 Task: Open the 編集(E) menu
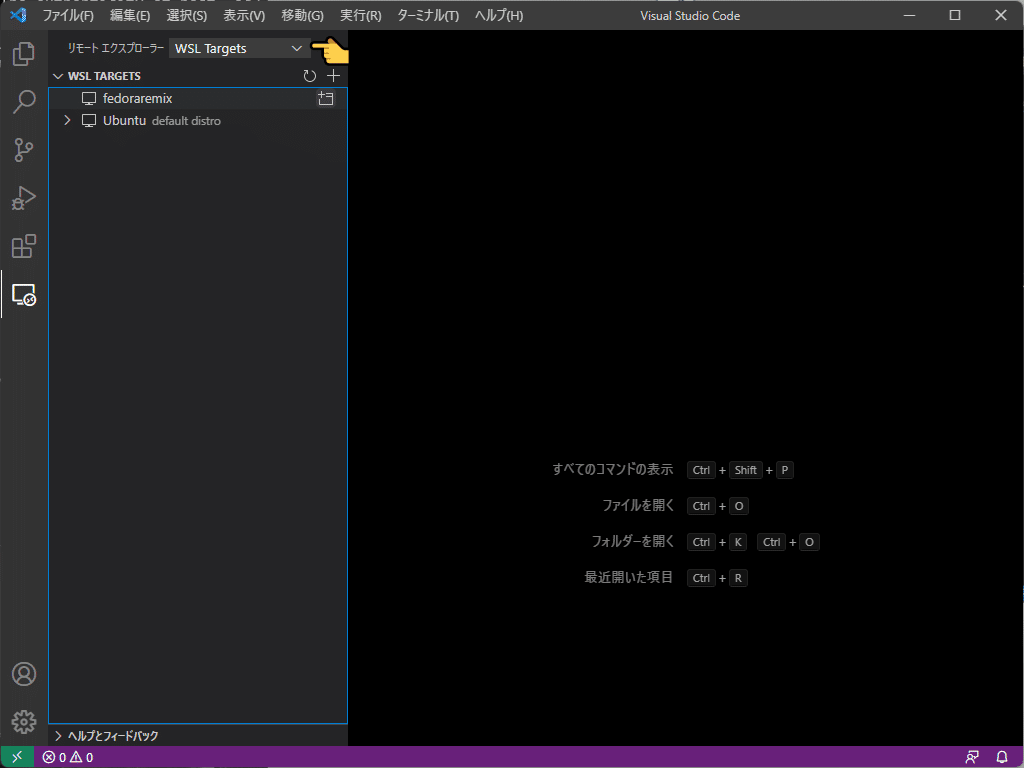coord(129,15)
